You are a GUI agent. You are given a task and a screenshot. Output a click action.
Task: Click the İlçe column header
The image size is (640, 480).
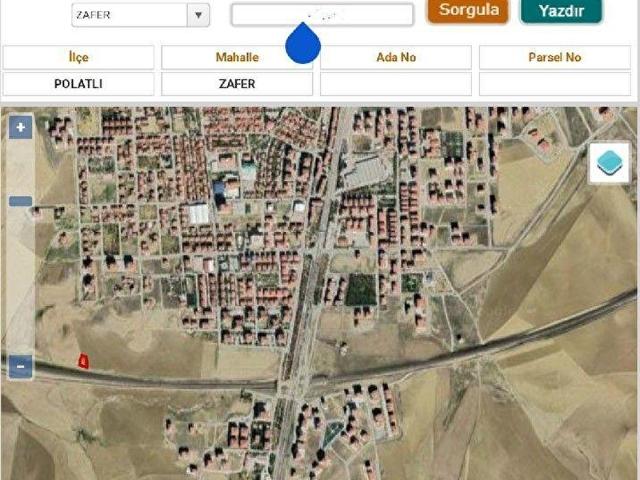coord(78,57)
